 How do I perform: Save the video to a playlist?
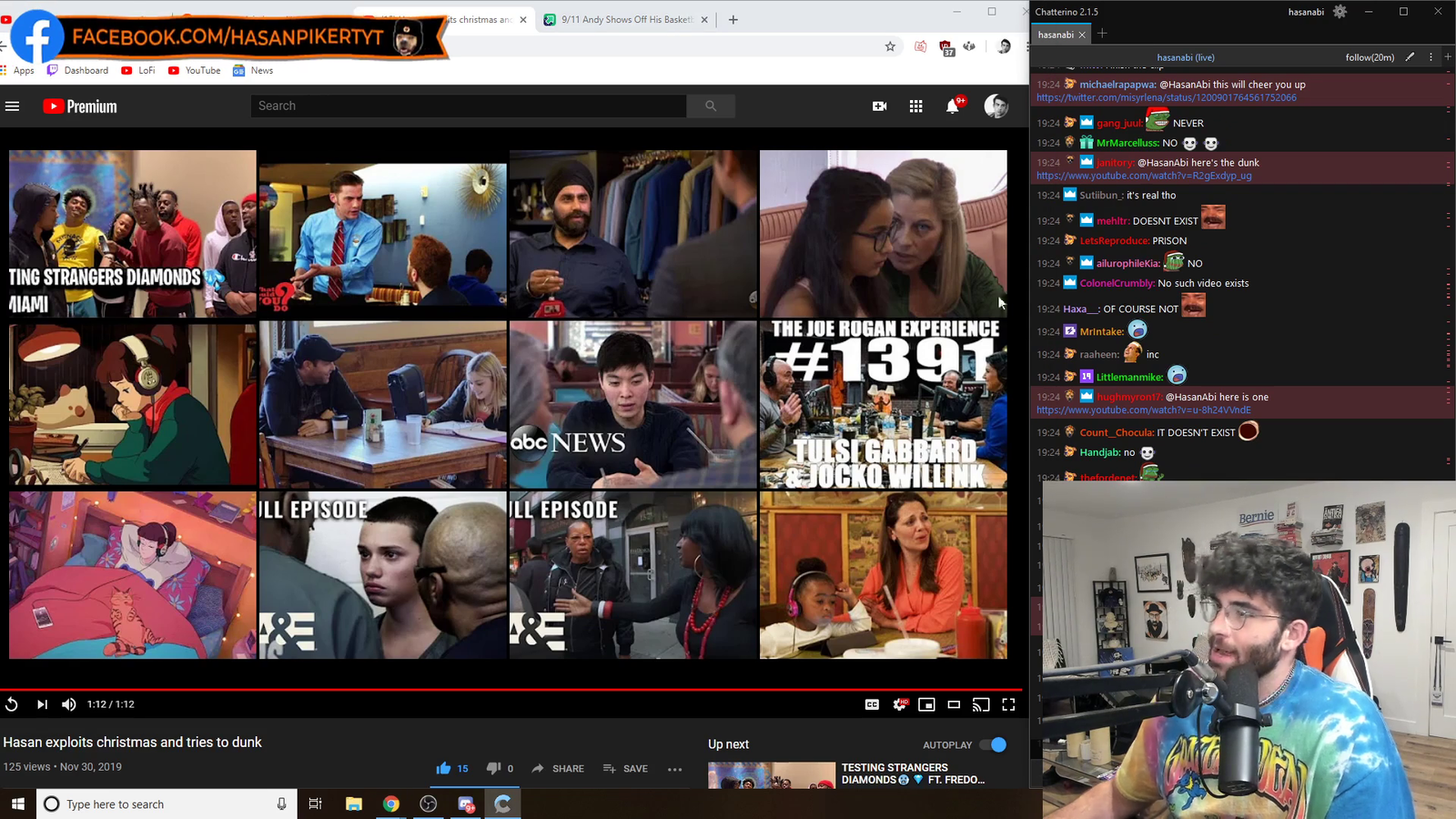tap(625, 768)
